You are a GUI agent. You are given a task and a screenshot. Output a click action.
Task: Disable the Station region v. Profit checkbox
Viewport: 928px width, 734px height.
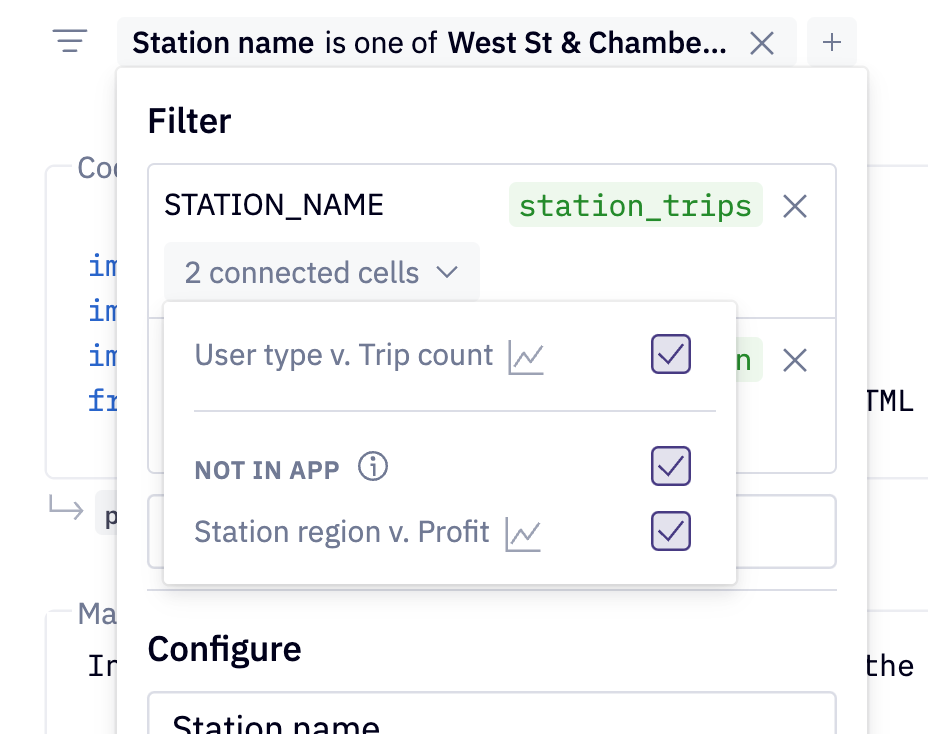670,531
